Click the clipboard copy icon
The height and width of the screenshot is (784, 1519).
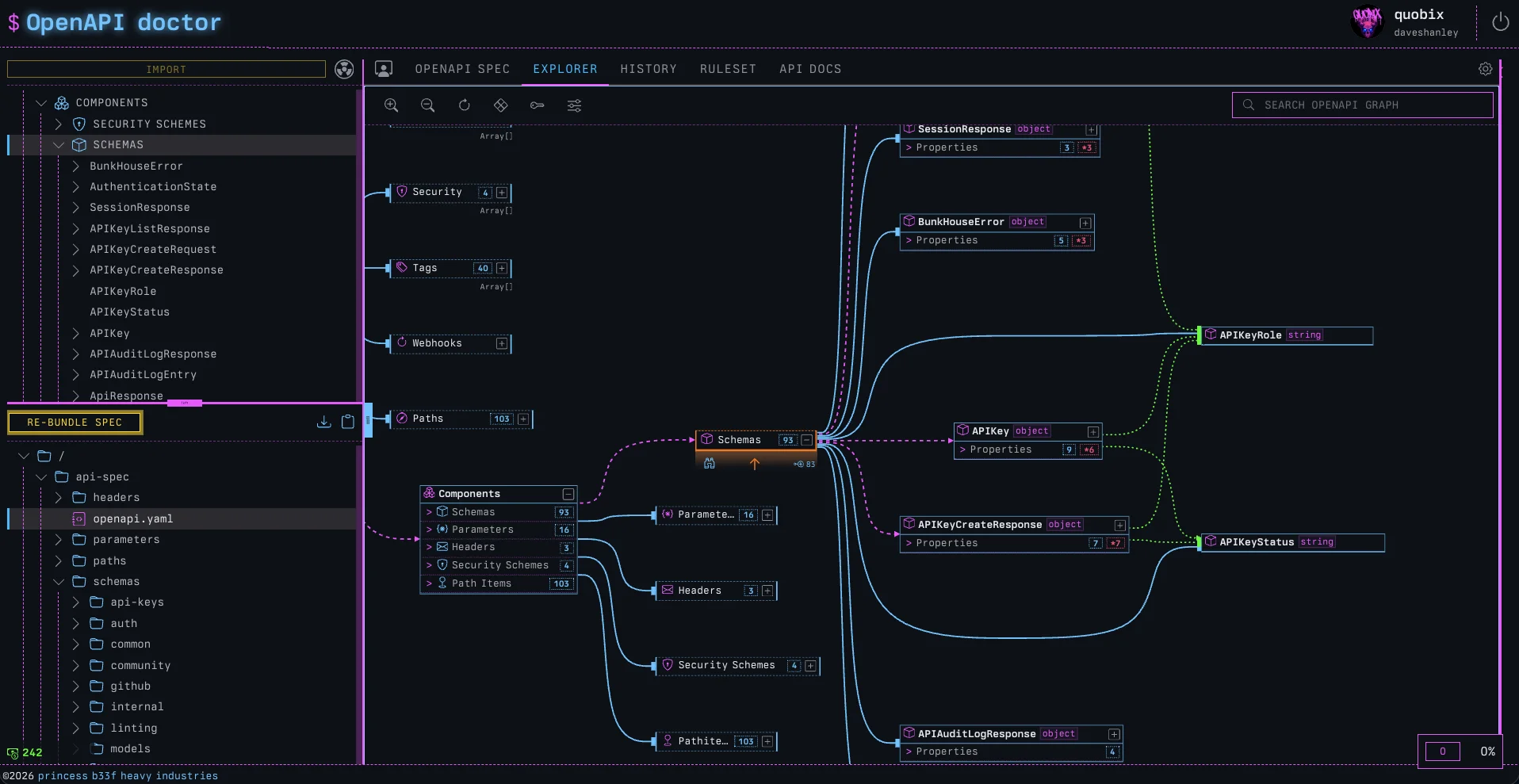tap(348, 422)
